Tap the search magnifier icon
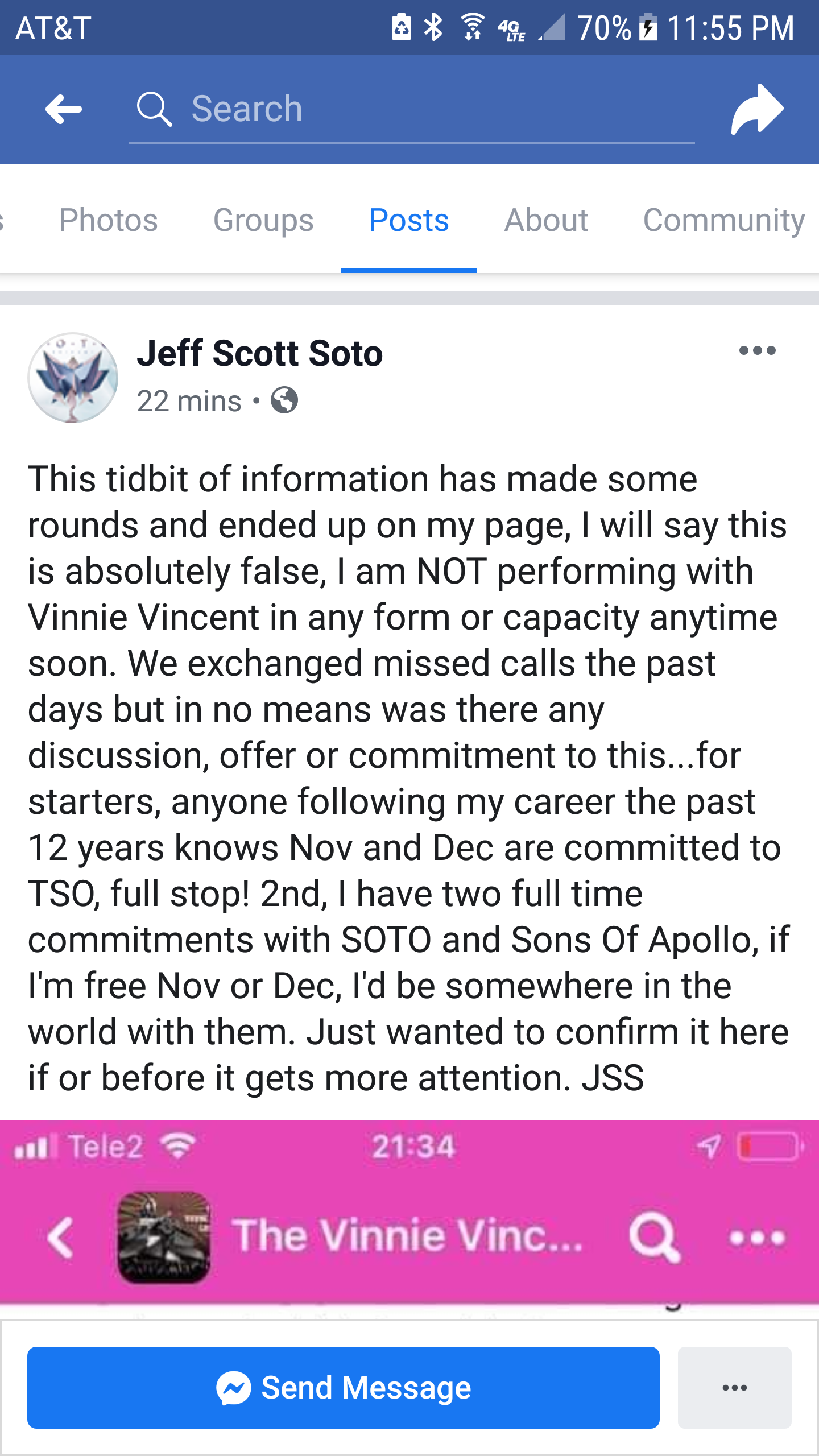This screenshot has width=819, height=1456. (x=154, y=109)
